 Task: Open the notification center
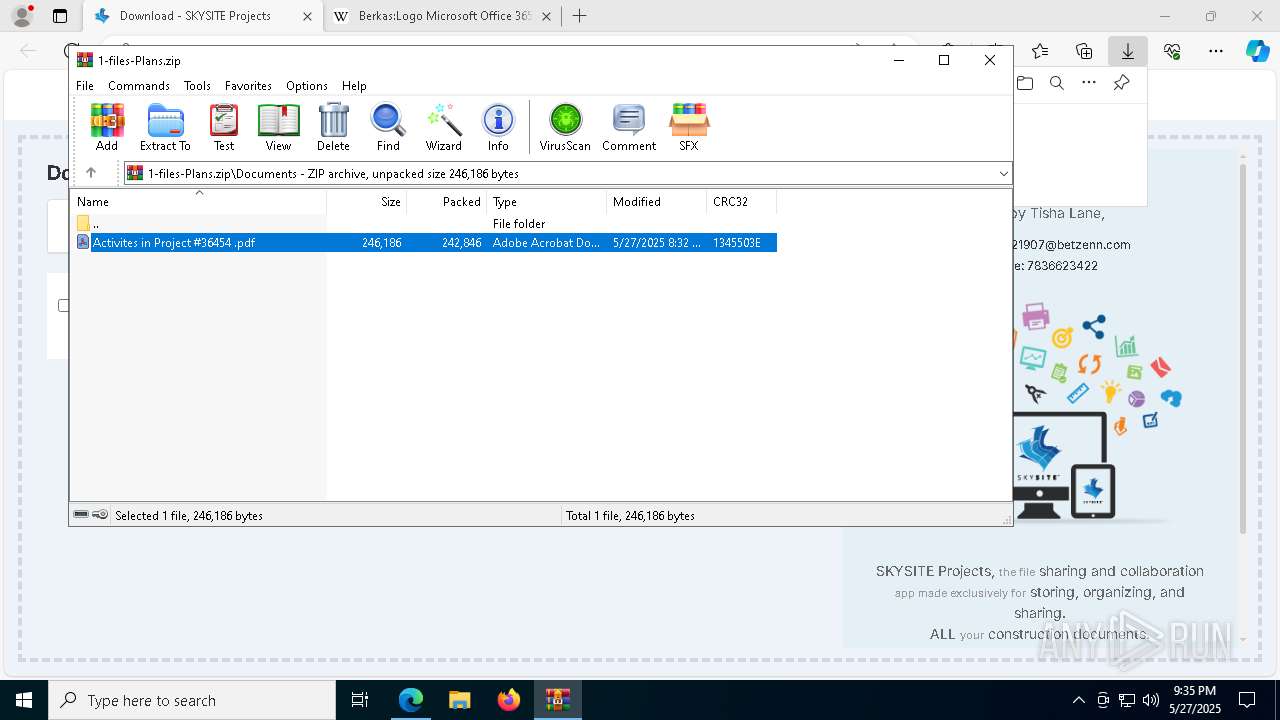[x=1247, y=700]
